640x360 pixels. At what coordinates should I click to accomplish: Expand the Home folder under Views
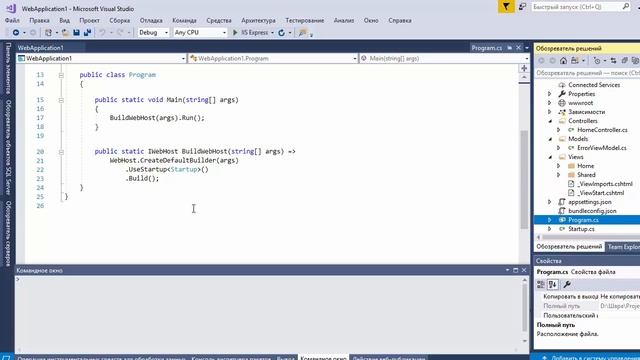coord(559,166)
